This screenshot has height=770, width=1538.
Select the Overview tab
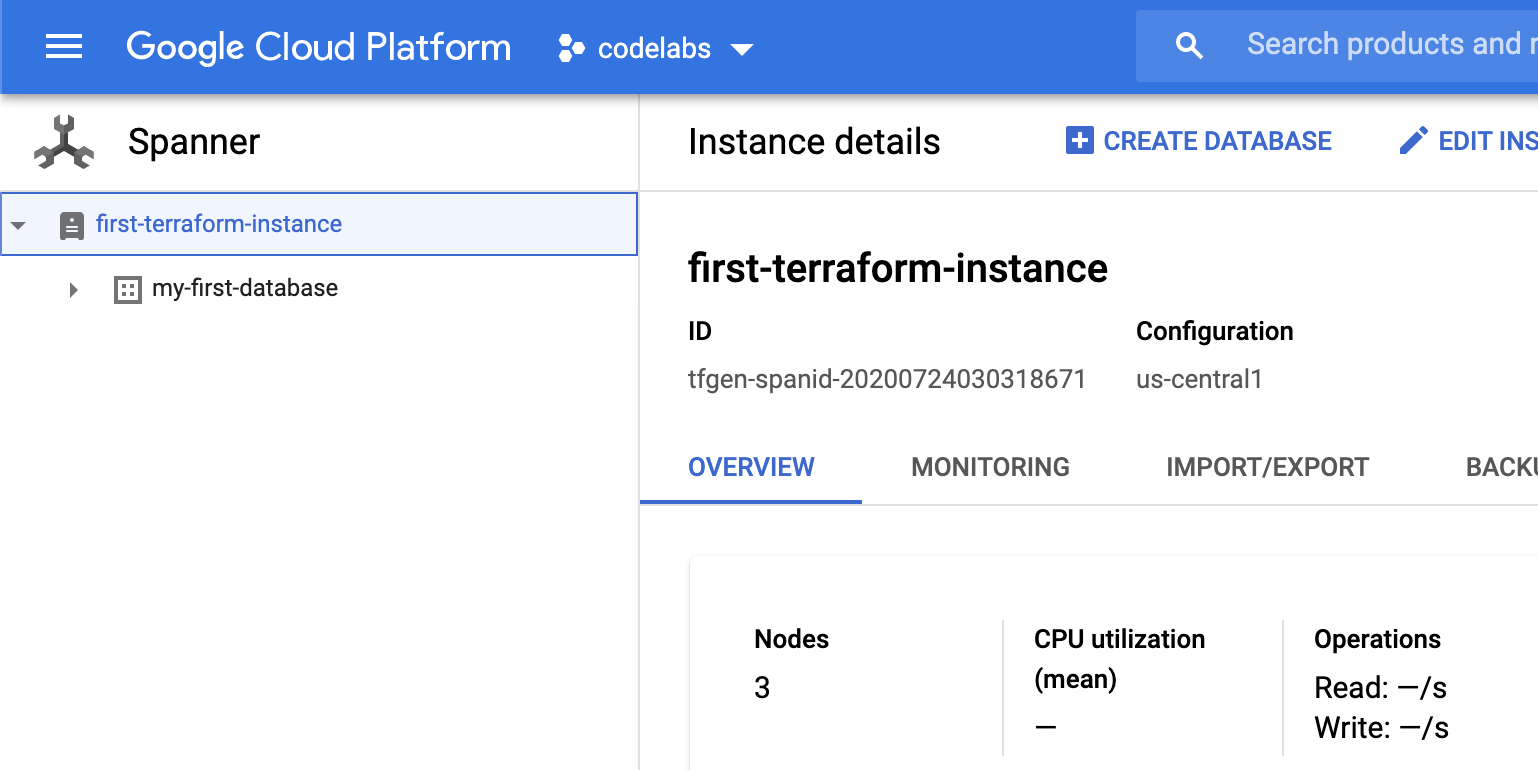pyautogui.click(x=751, y=467)
